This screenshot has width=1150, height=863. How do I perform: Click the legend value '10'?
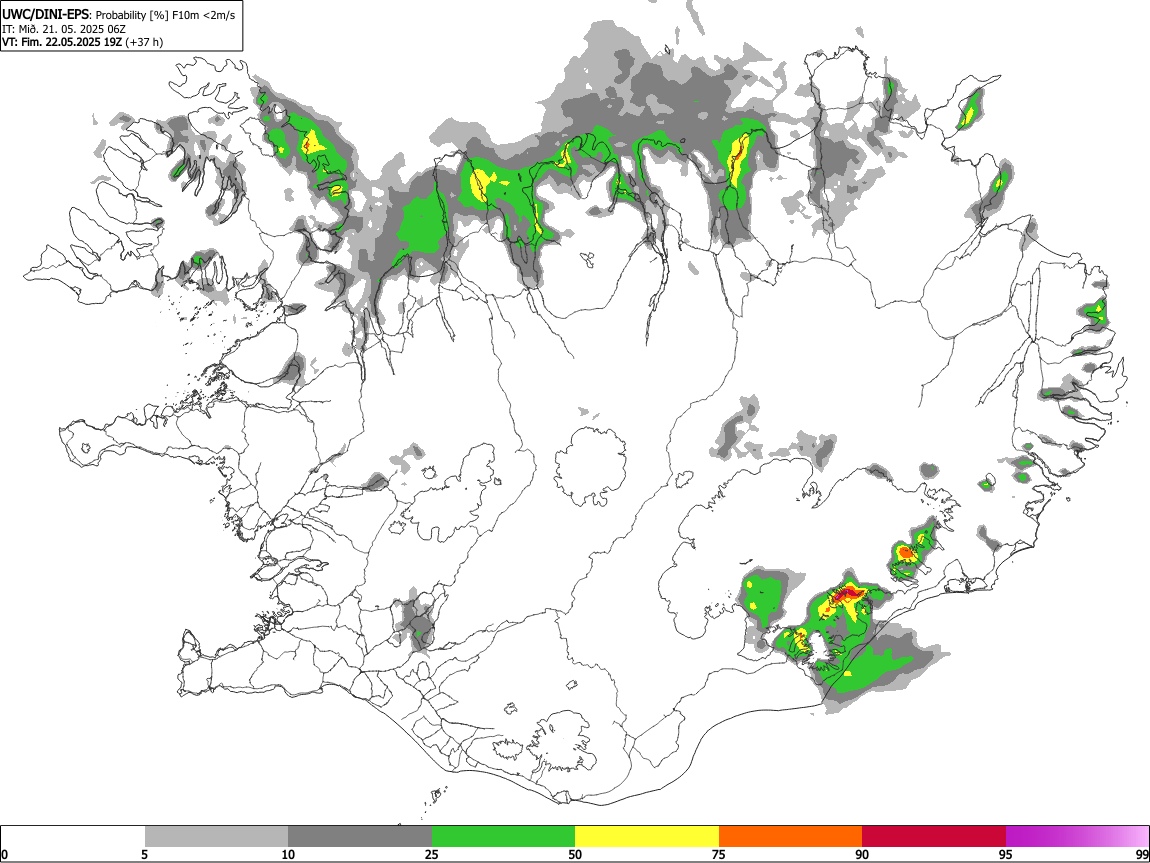288,854
